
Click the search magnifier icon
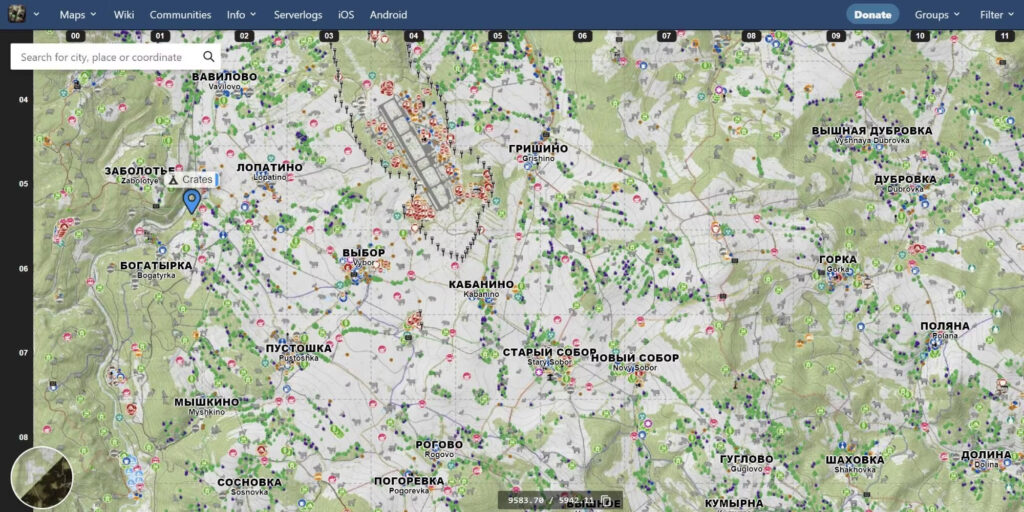pos(209,57)
